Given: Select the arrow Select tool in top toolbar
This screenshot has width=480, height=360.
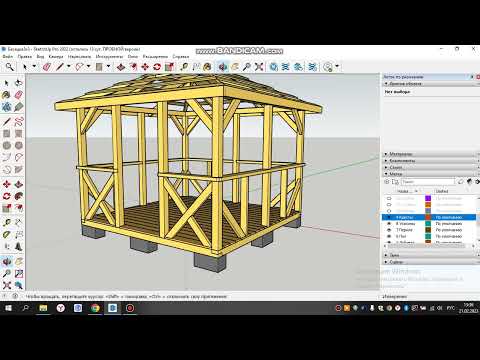Looking at the screenshot, I should pos(25,67).
